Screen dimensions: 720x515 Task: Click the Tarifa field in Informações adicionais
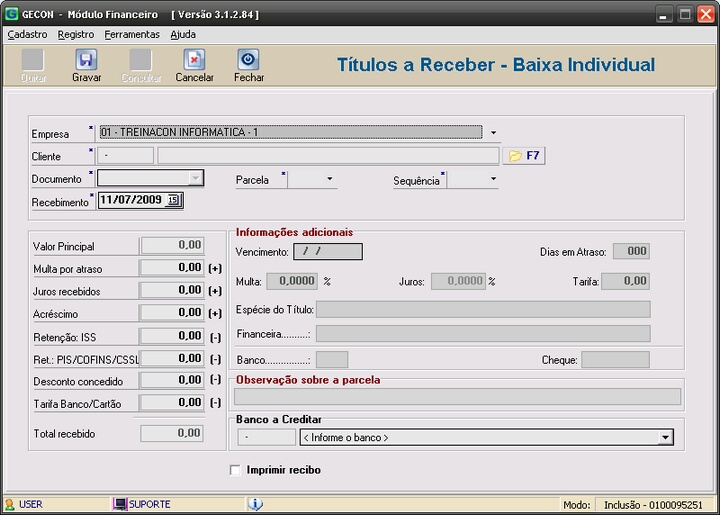625,281
